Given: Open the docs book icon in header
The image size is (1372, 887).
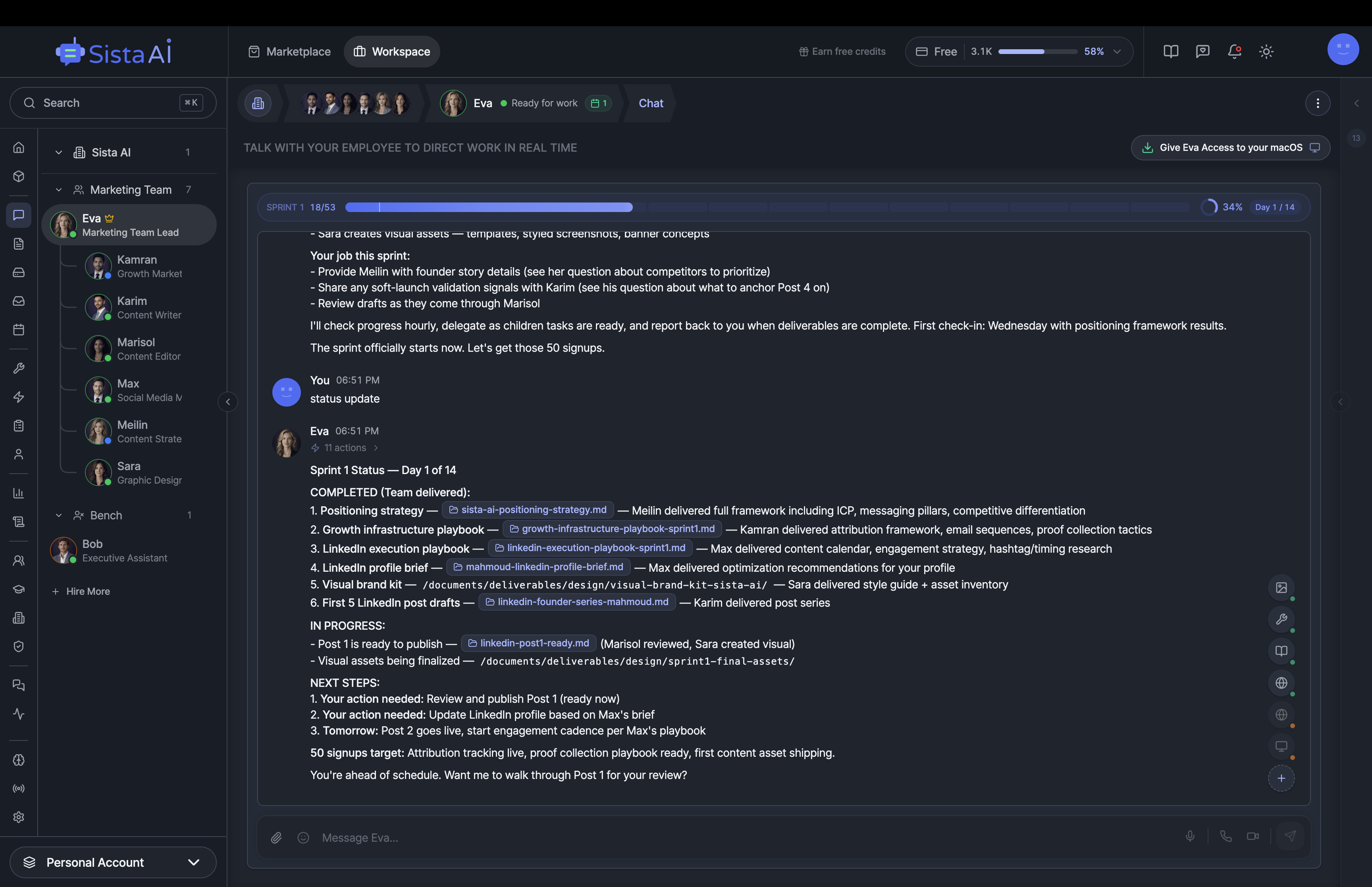Looking at the screenshot, I should tap(1170, 52).
